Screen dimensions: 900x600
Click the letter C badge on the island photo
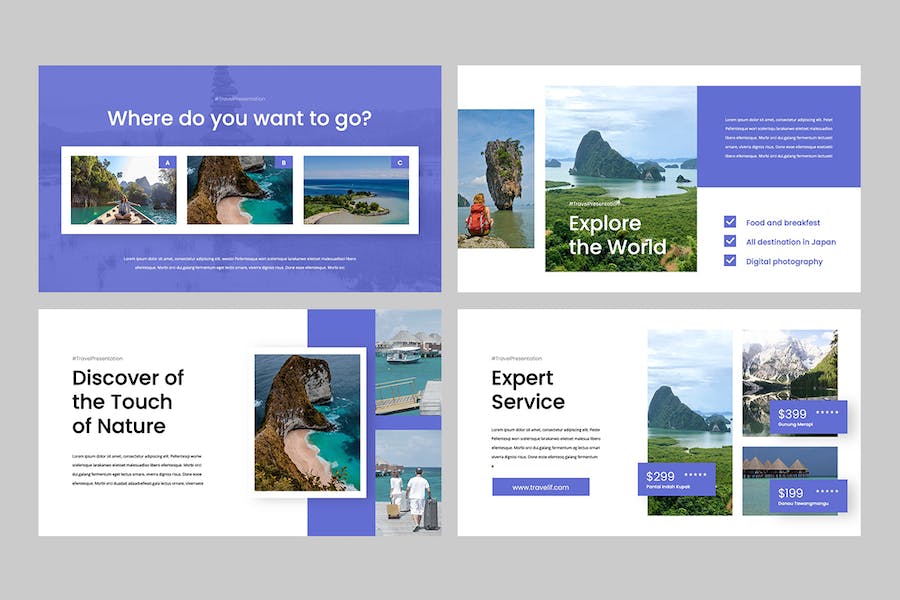400,162
